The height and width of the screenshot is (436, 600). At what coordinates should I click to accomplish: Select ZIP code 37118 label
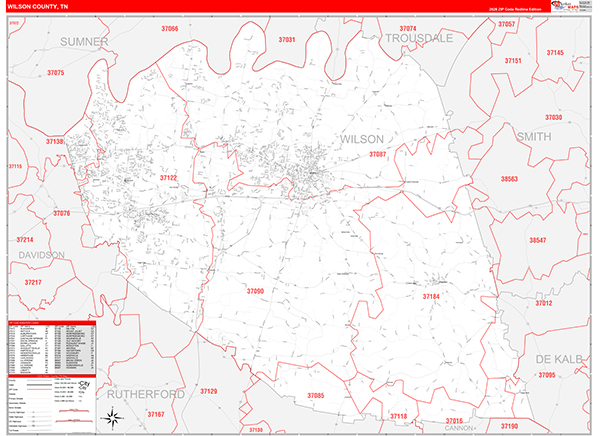click(399, 416)
